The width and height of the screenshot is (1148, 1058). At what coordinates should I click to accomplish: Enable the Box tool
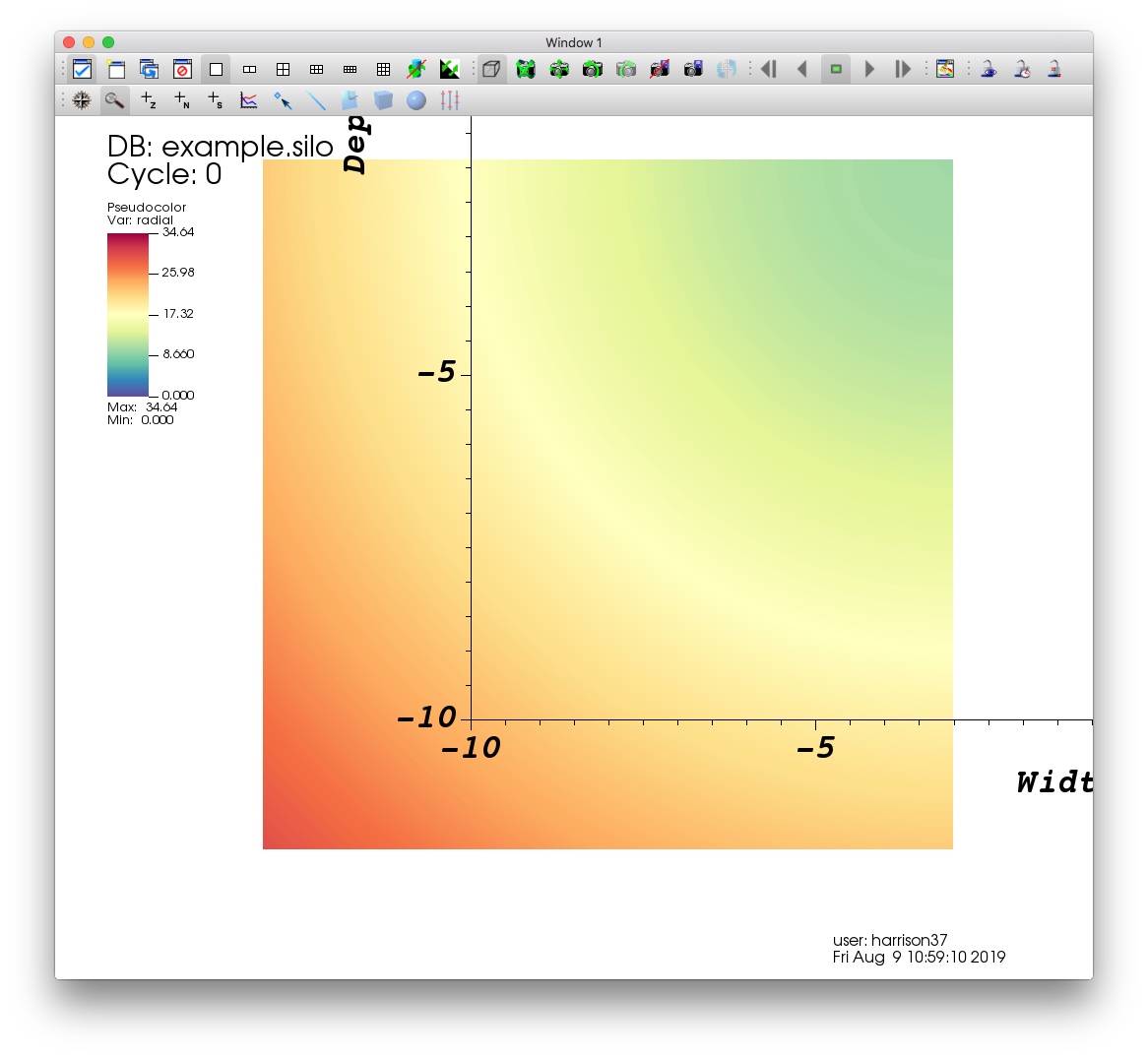pos(383,100)
